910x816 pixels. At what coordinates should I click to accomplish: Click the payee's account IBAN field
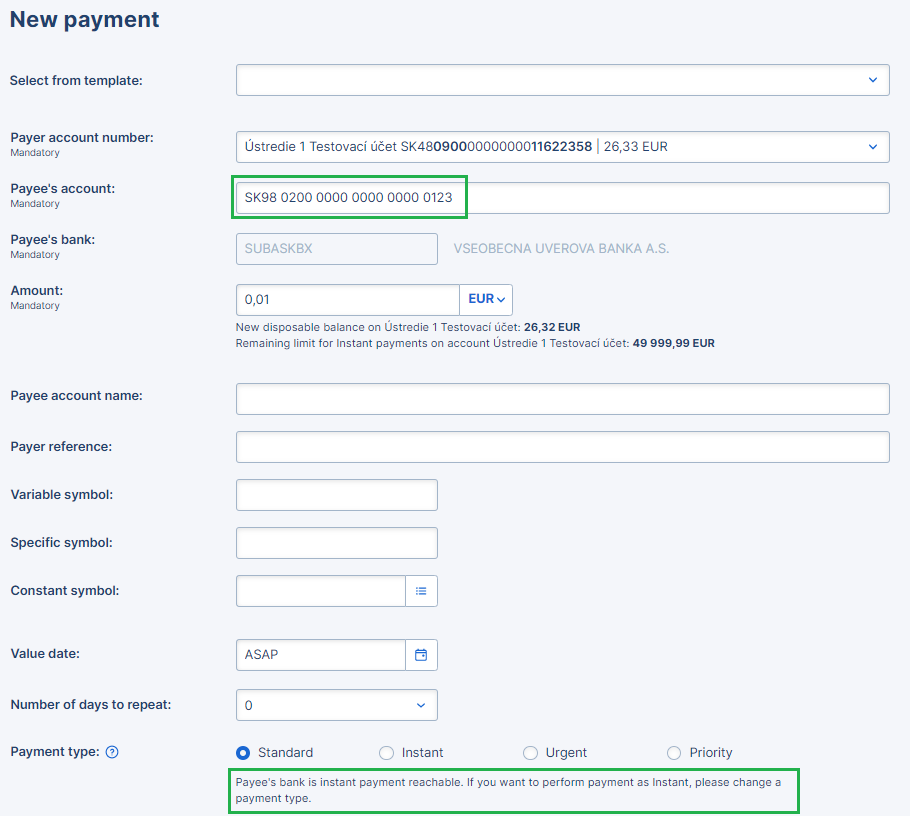pyautogui.click(x=562, y=198)
